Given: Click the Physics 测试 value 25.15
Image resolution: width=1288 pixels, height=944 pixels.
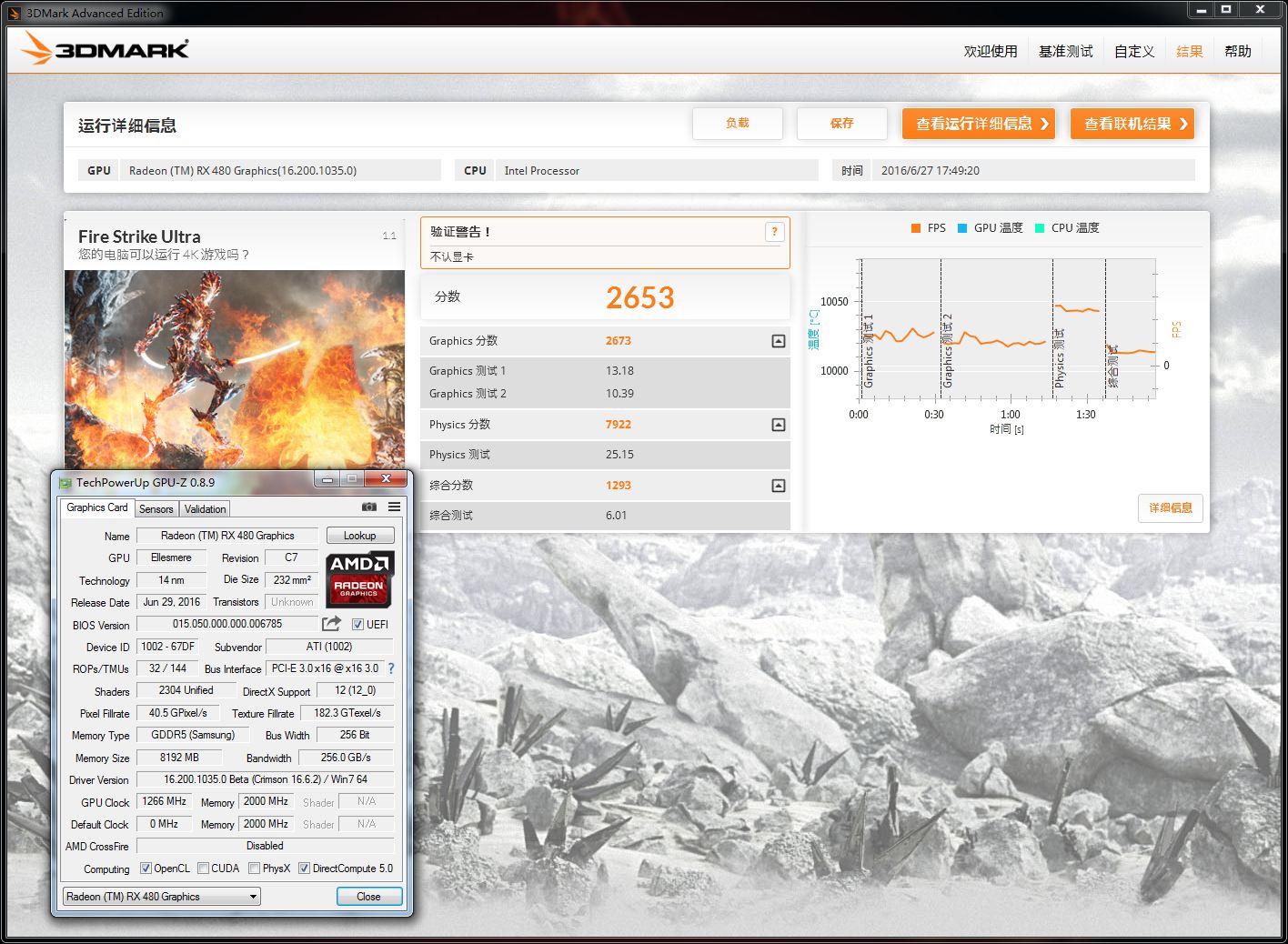Looking at the screenshot, I should click(620, 455).
